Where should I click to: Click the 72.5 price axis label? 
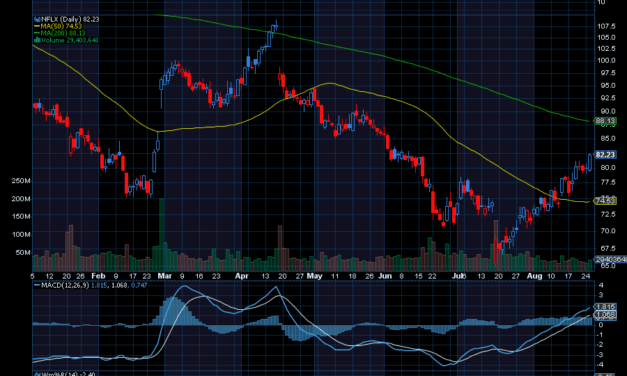(x=607, y=214)
